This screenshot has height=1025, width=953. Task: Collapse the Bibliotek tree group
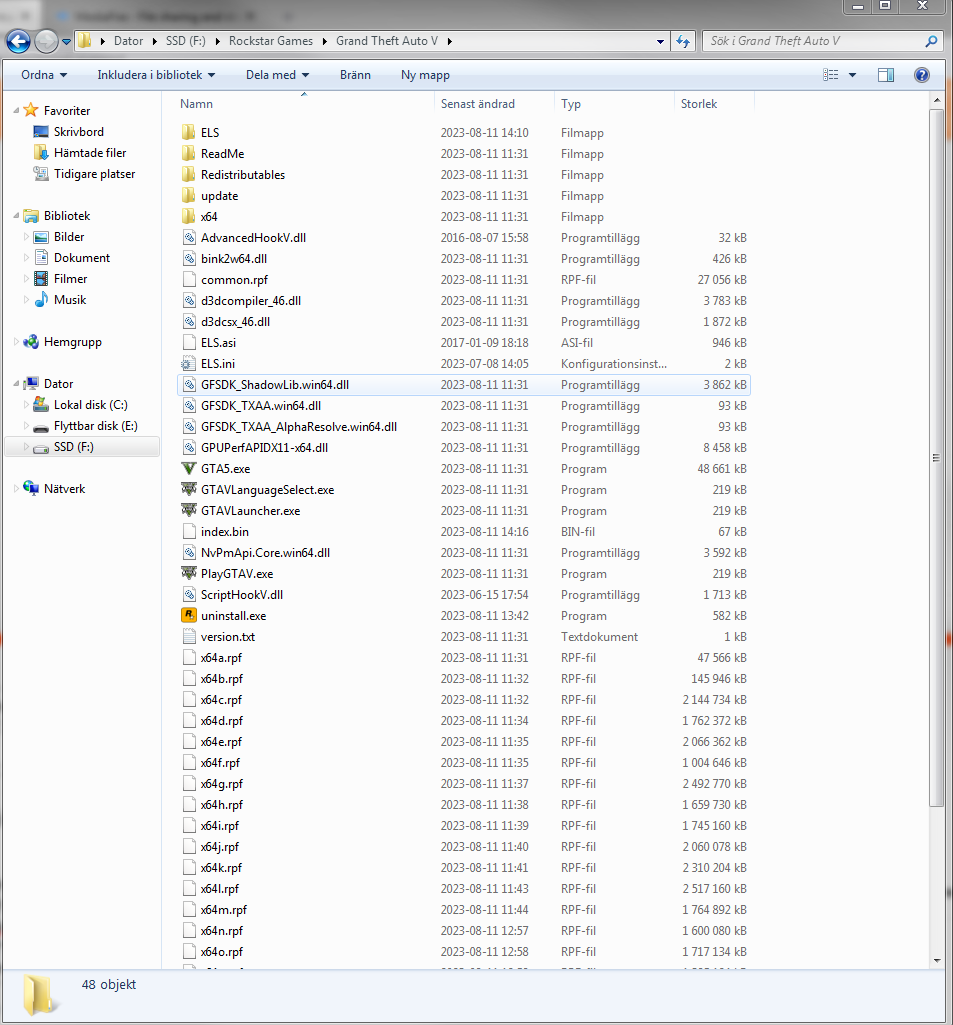16,216
